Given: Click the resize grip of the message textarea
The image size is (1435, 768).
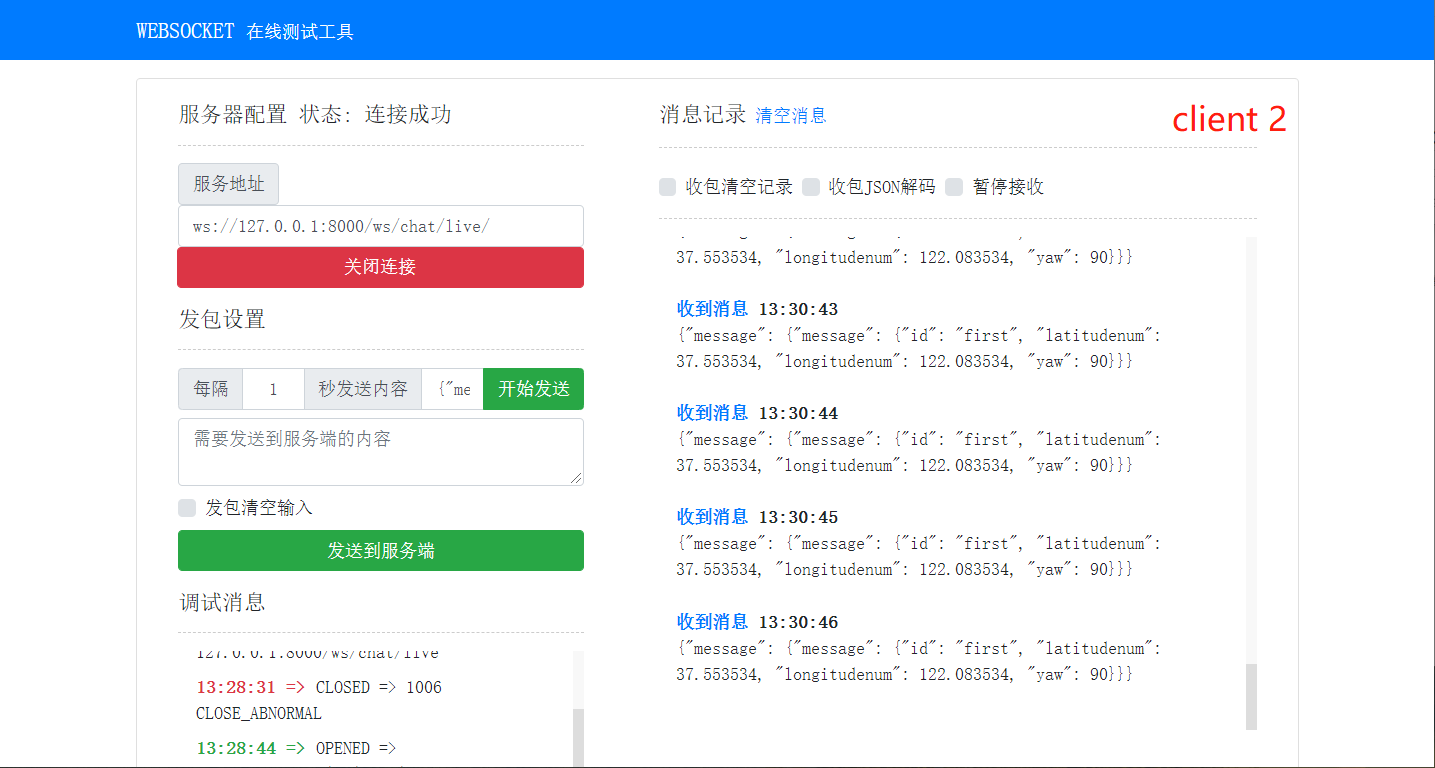Looking at the screenshot, I should 576,479.
